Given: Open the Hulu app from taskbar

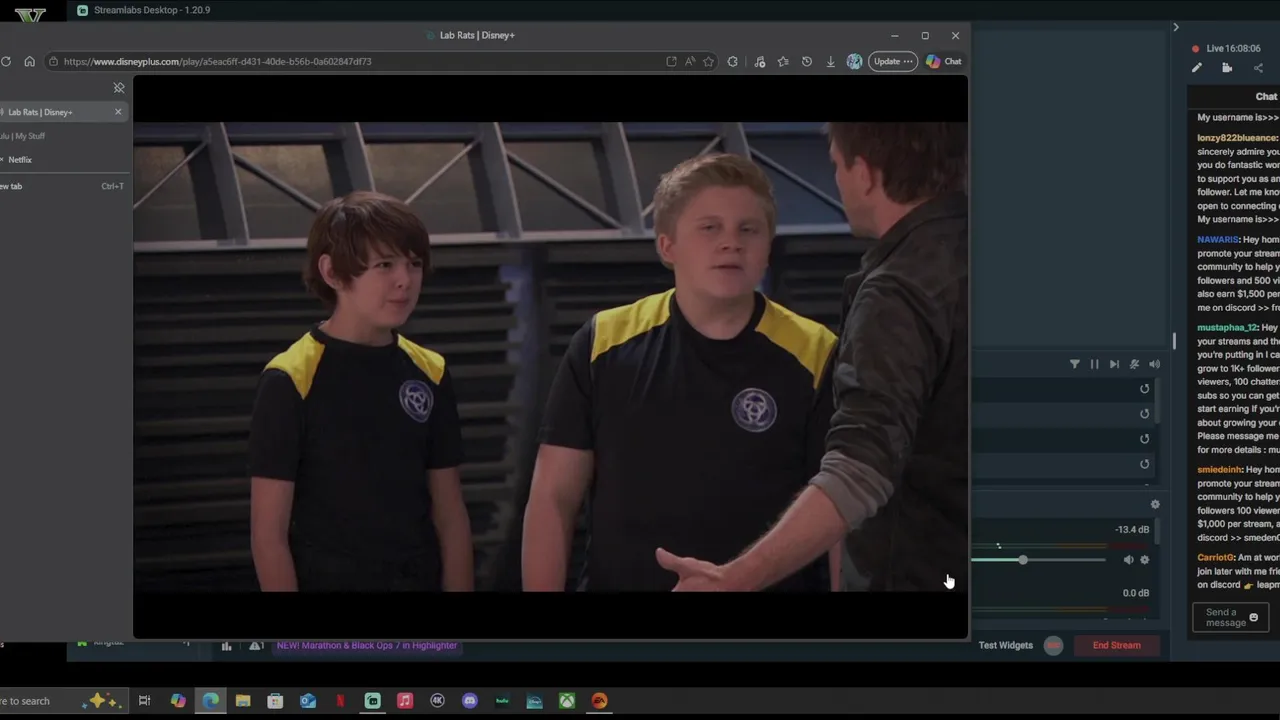Looking at the screenshot, I should click(x=502, y=701).
